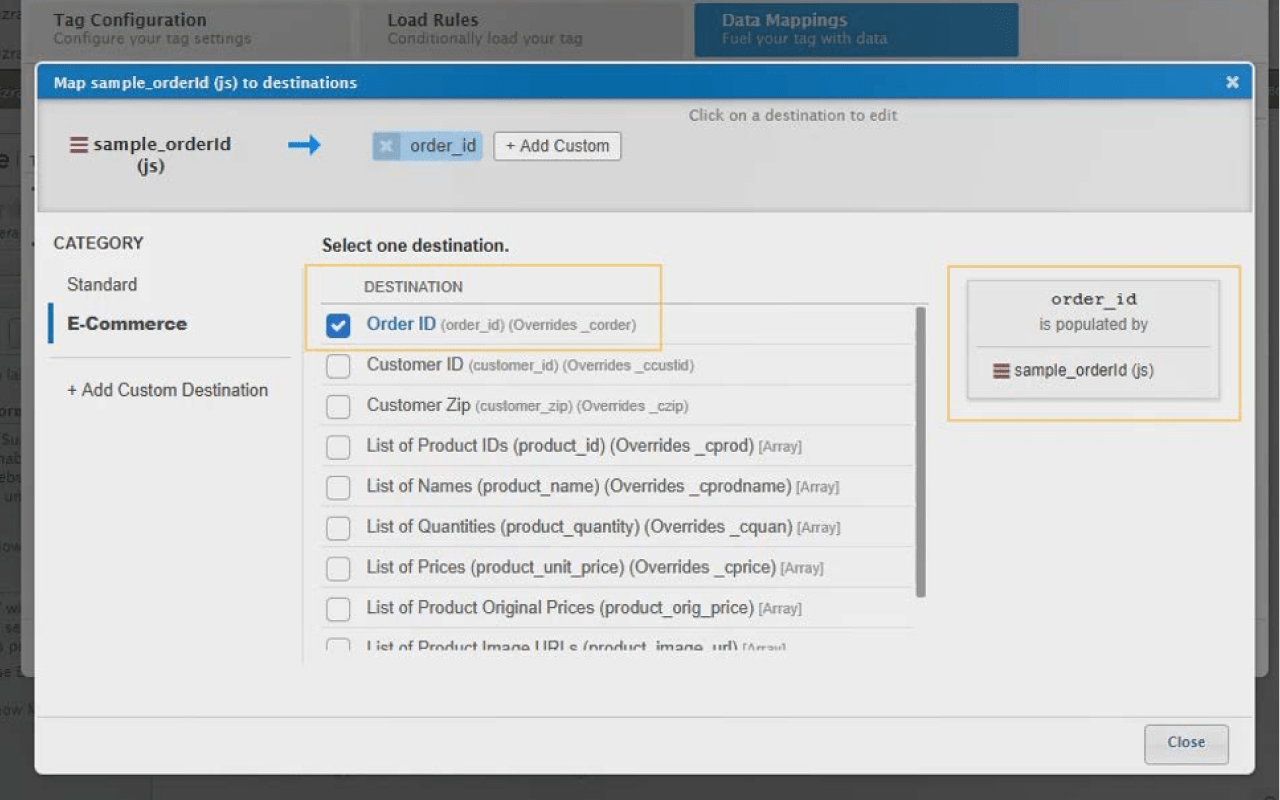Check List of Product Original Prices checkbox
Screen dimensions: 1280x800
point(338,609)
